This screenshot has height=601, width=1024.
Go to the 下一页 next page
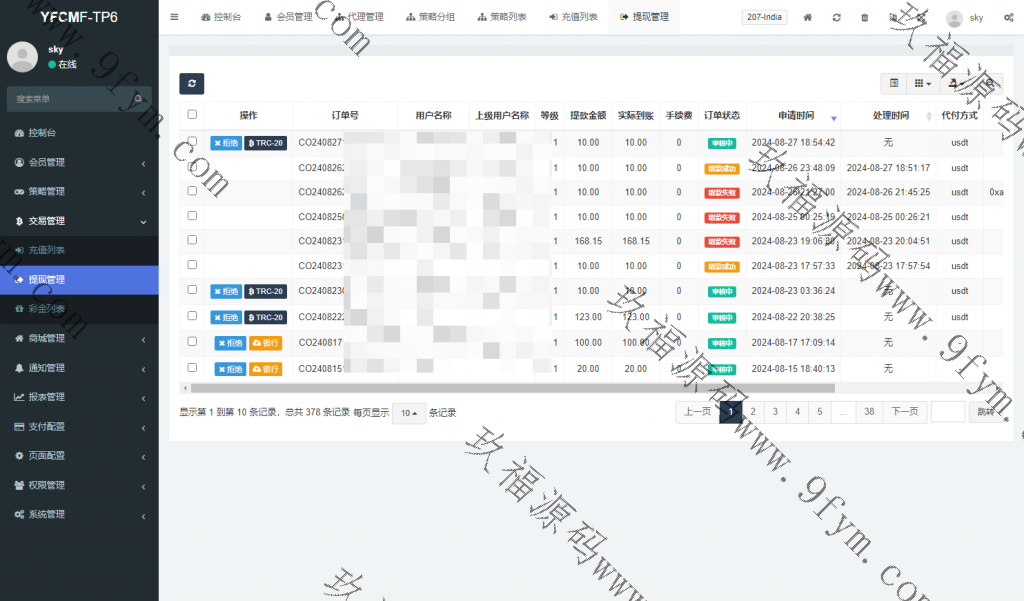point(904,411)
